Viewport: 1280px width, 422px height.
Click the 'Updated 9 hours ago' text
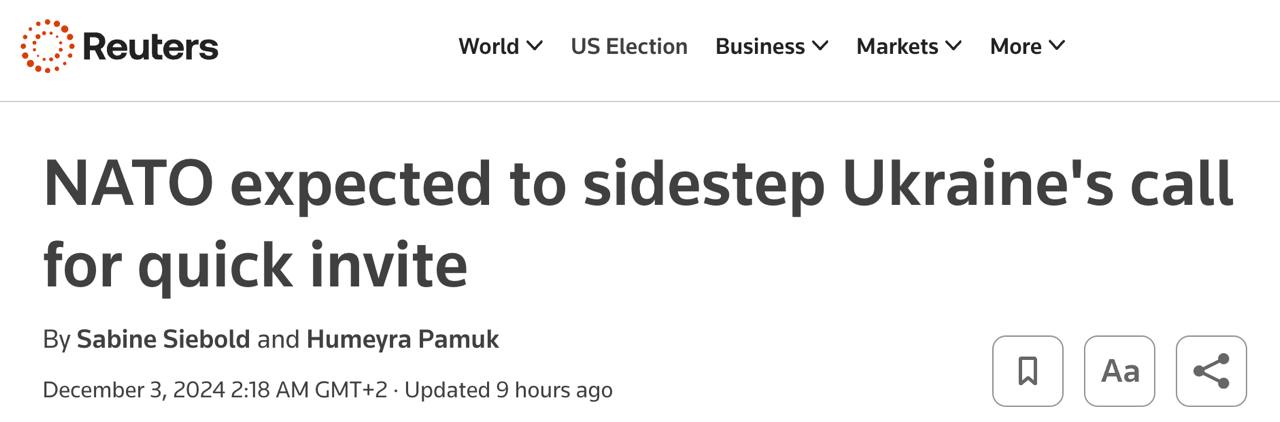pyautogui.click(x=508, y=389)
